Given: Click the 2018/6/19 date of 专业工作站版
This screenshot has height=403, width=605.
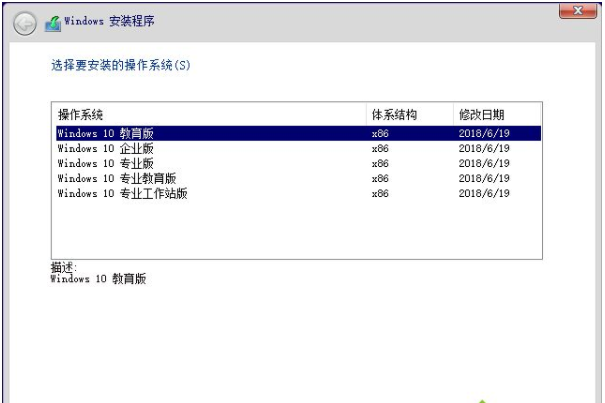Looking at the screenshot, I should coord(484,193).
